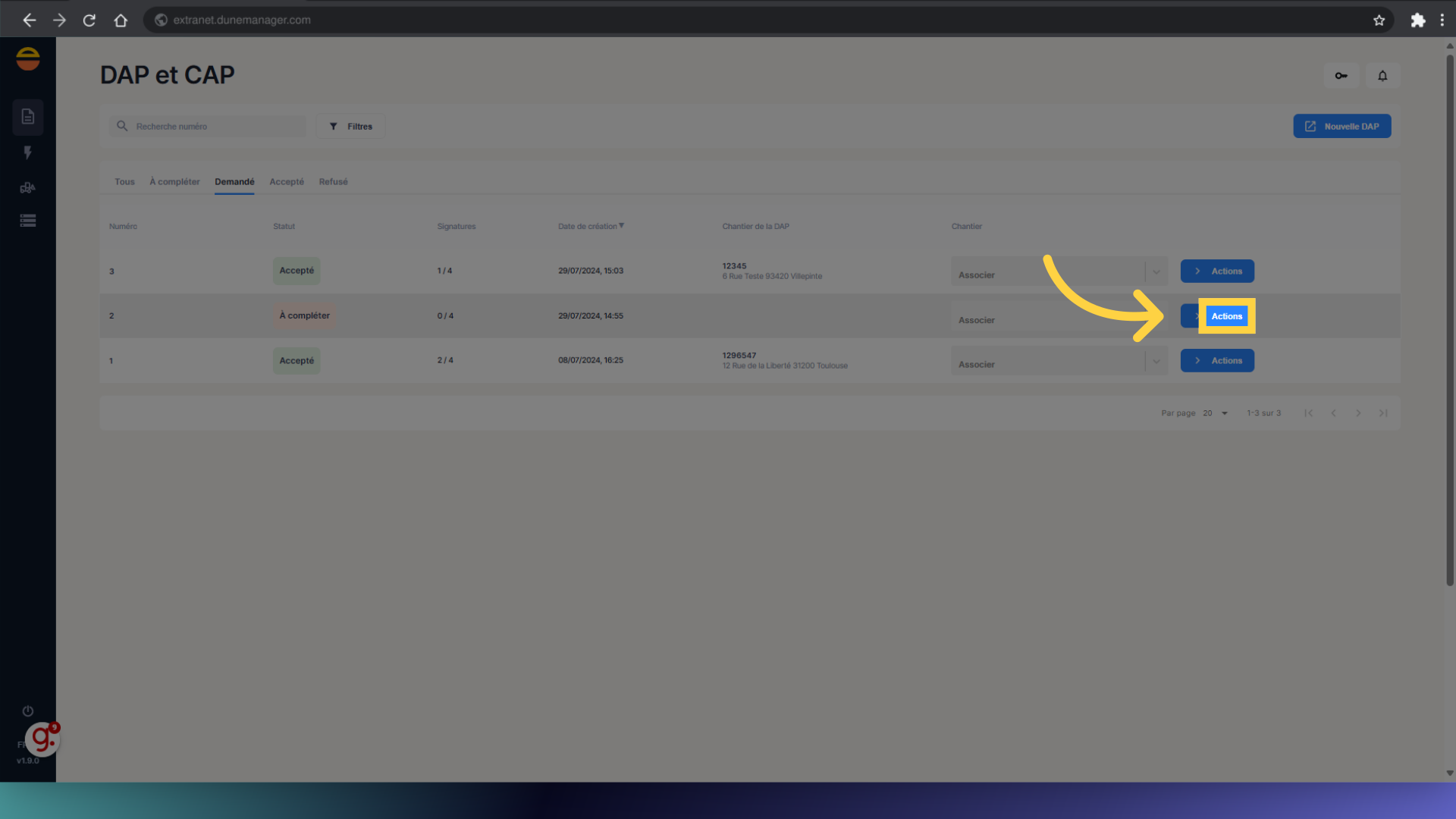1456x819 pixels.
Task: Click the documents icon in the sidebar
Action: [x=28, y=117]
